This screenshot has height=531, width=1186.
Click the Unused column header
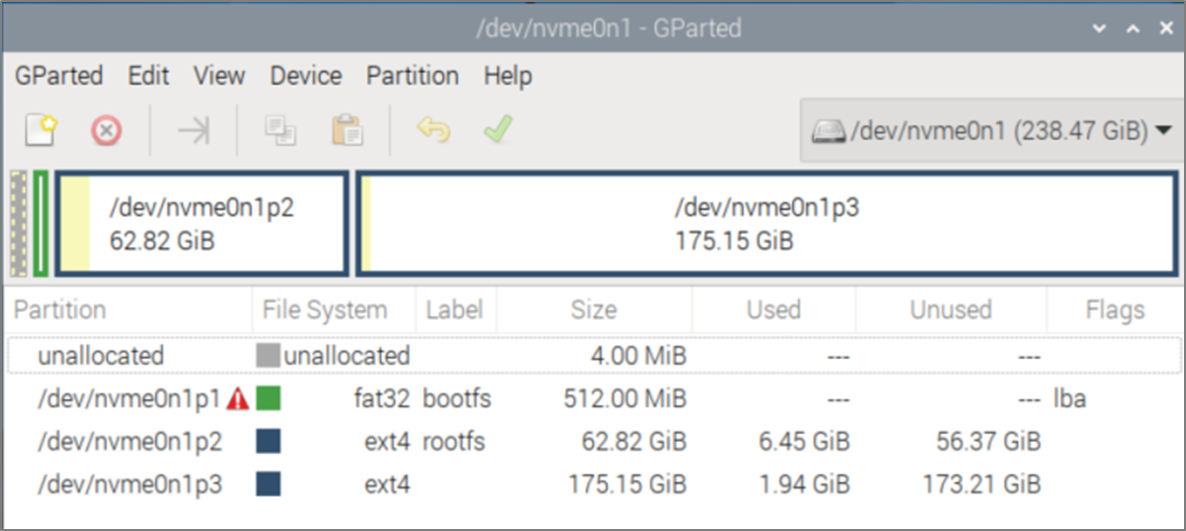click(951, 309)
